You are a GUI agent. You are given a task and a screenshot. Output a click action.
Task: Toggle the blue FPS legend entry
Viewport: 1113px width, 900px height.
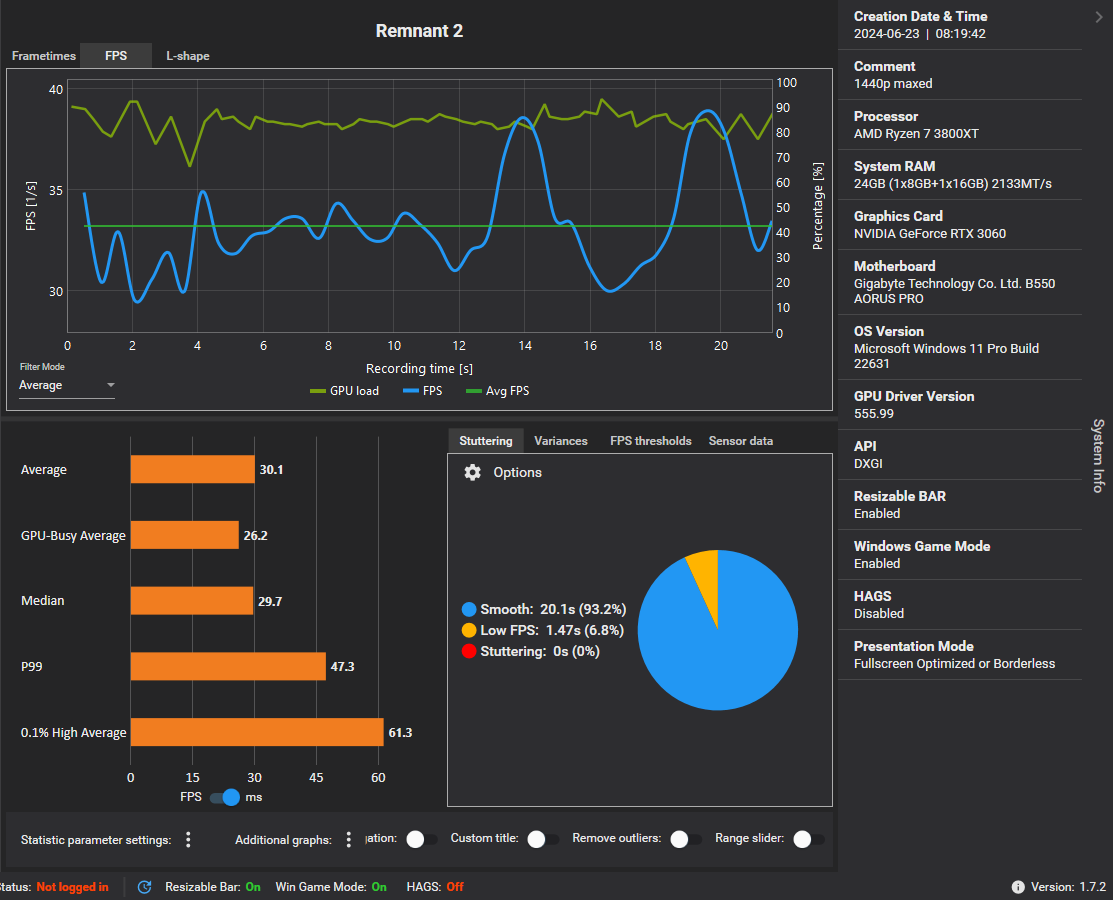(x=422, y=391)
